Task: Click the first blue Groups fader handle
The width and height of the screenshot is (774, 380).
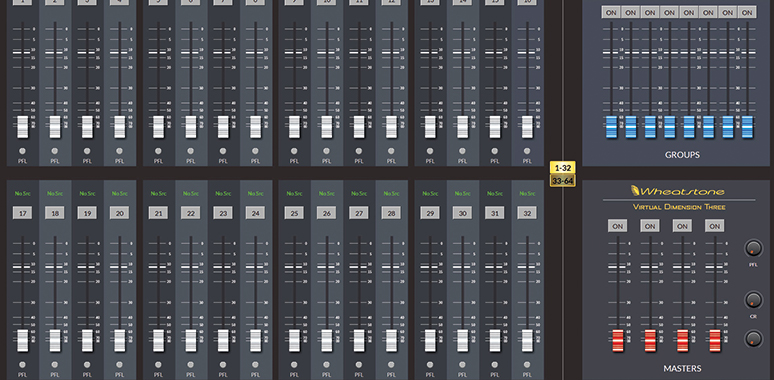Action: click(611, 127)
